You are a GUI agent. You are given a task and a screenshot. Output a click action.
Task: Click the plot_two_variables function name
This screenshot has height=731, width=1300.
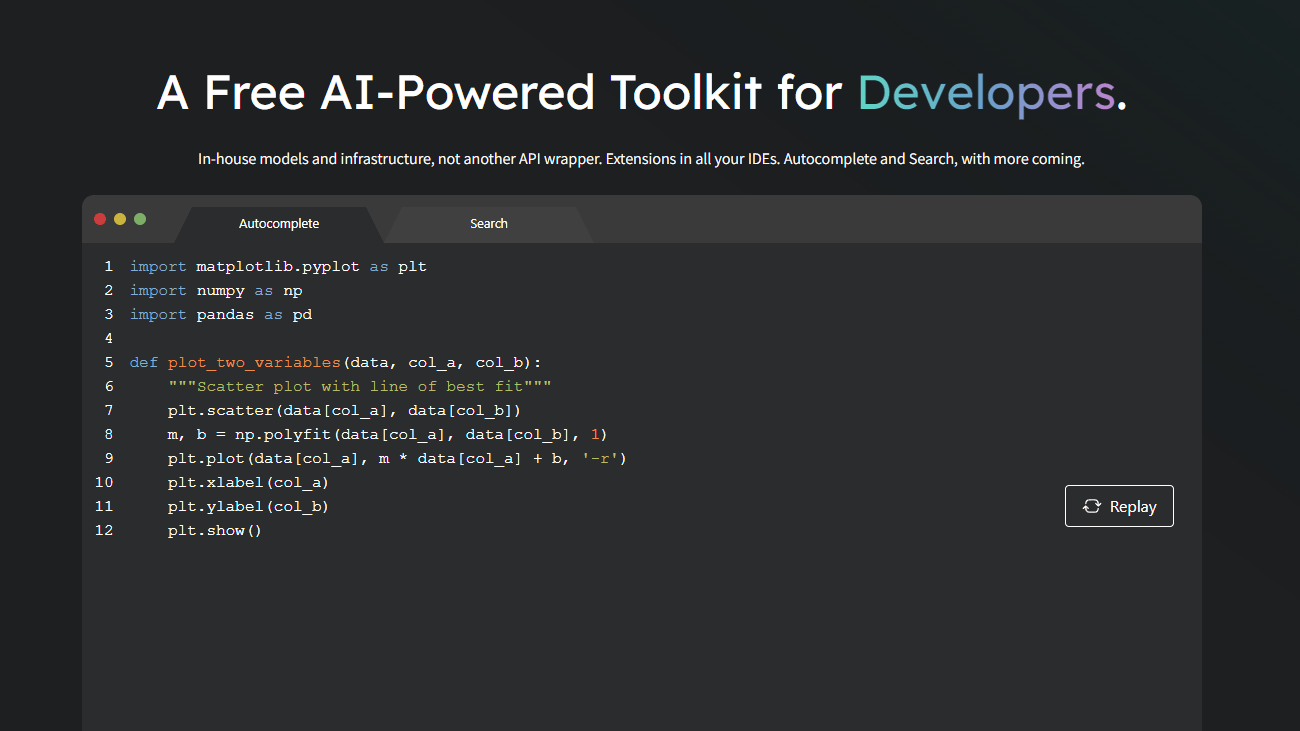[254, 362]
